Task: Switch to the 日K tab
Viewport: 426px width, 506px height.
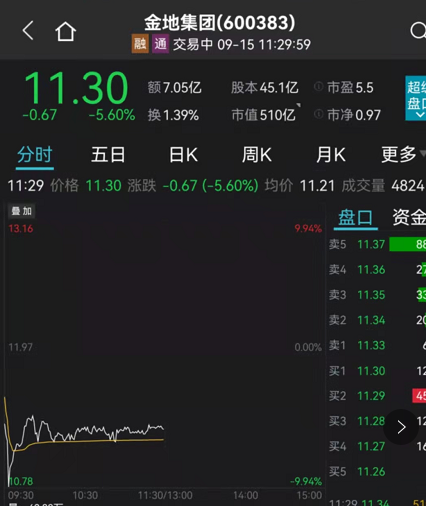Action: tap(183, 155)
